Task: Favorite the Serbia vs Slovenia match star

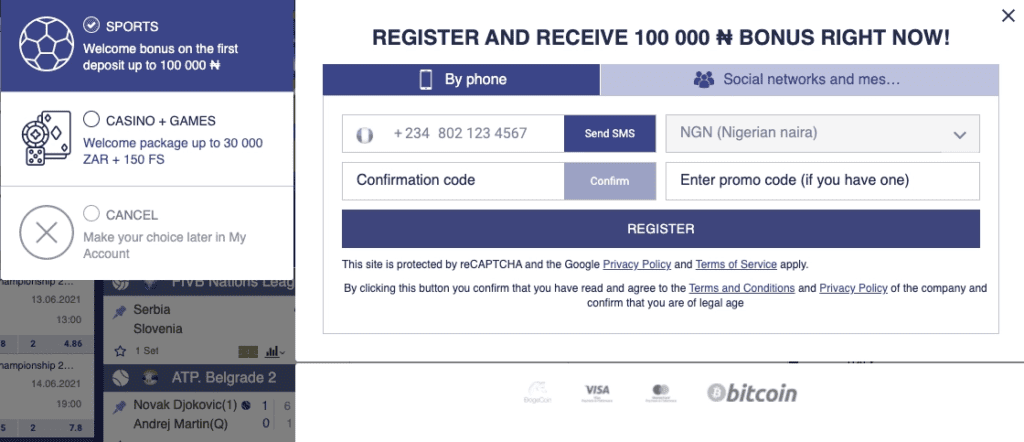Action: [x=120, y=351]
